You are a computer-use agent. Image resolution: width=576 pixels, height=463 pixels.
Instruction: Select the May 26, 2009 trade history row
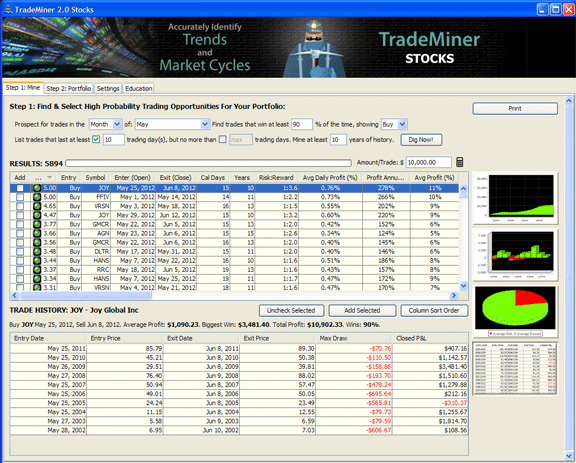(x=239, y=367)
